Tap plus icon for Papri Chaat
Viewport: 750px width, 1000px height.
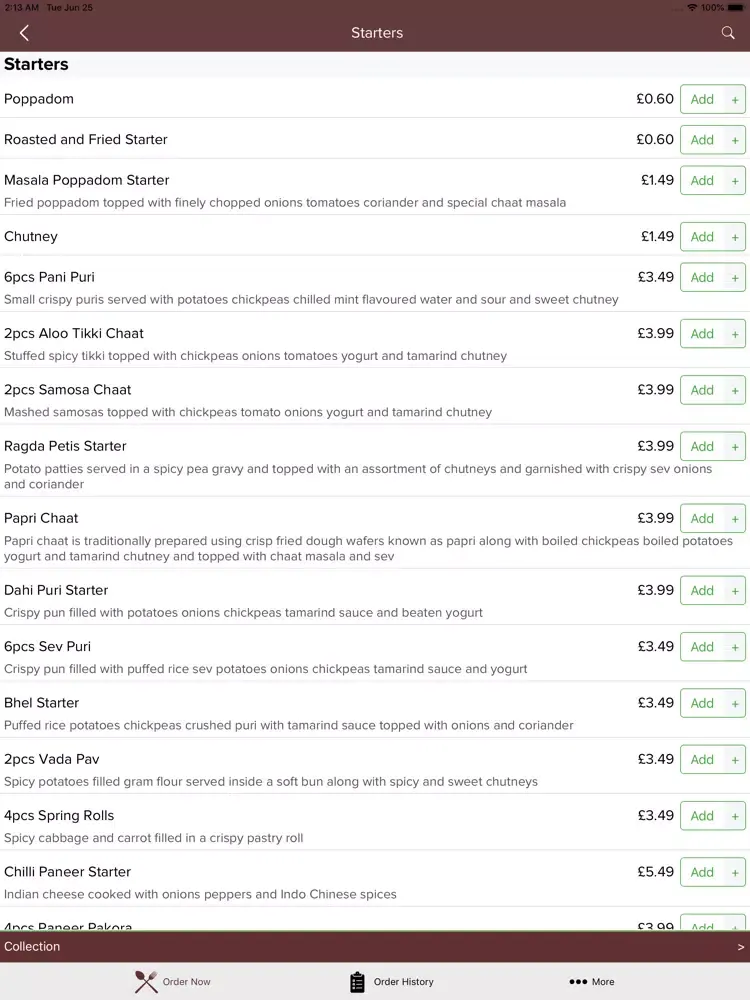coord(735,519)
